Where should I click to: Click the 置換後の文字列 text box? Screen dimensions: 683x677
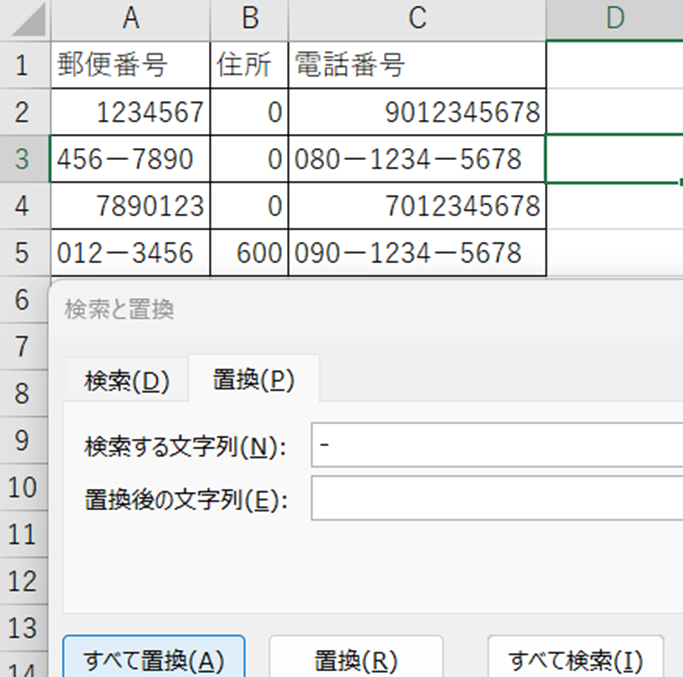[x=497, y=498]
